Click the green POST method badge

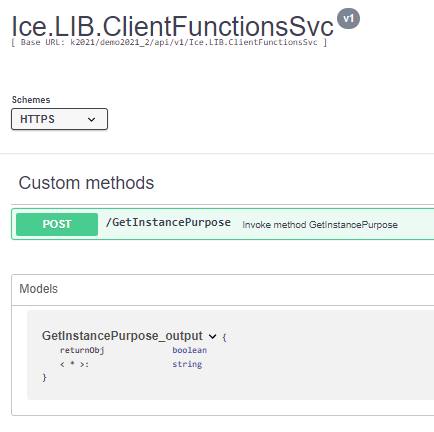click(x=57, y=224)
